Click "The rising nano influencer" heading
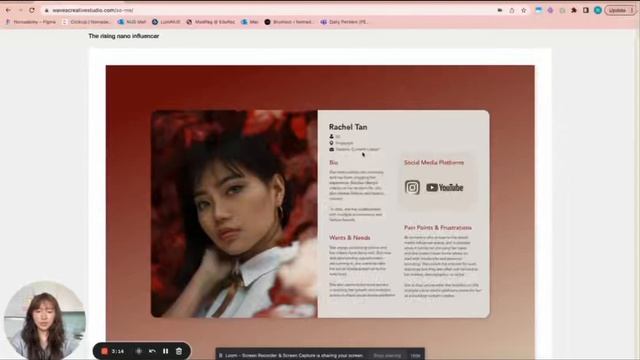Screen dimensions: 640x360 coord(124,36)
